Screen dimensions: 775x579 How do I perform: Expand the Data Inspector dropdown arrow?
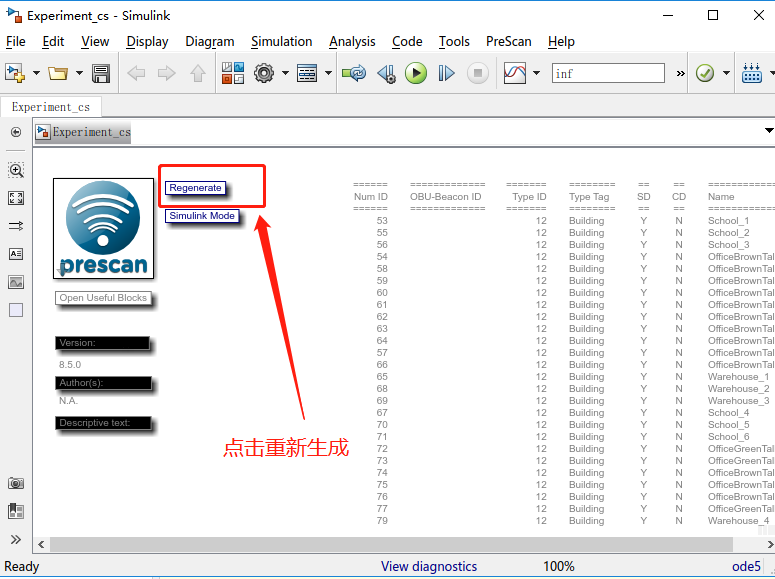click(536, 73)
